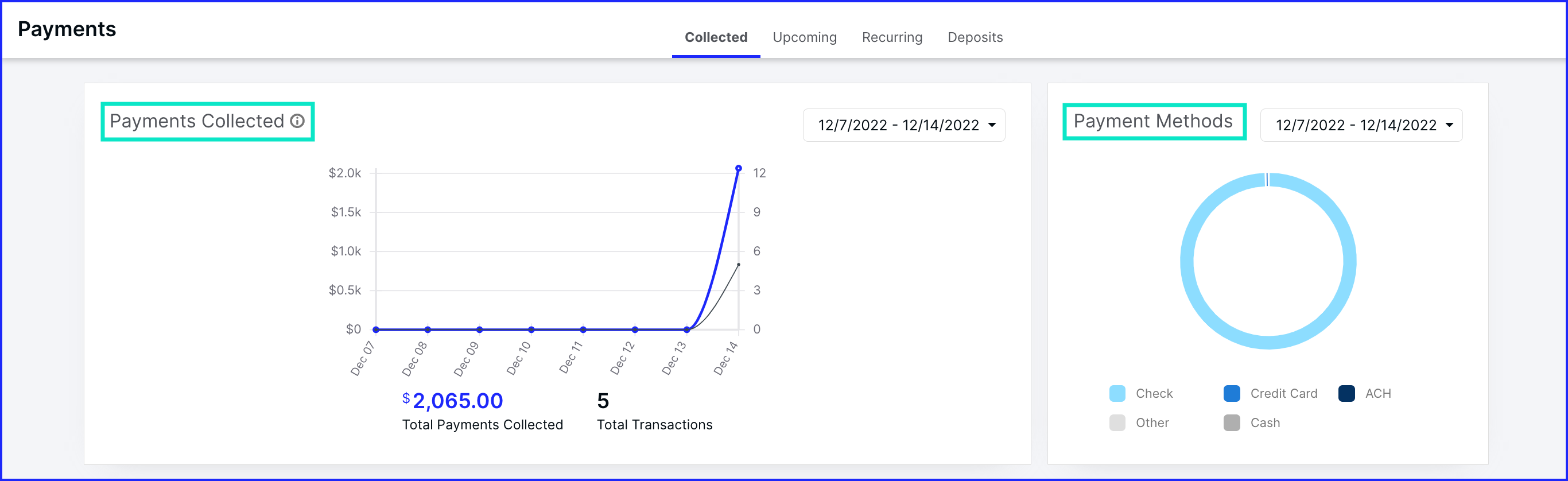Toggle the ACH legend swatch
Viewport: 1568px width, 481px height.
tap(1346, 394)
